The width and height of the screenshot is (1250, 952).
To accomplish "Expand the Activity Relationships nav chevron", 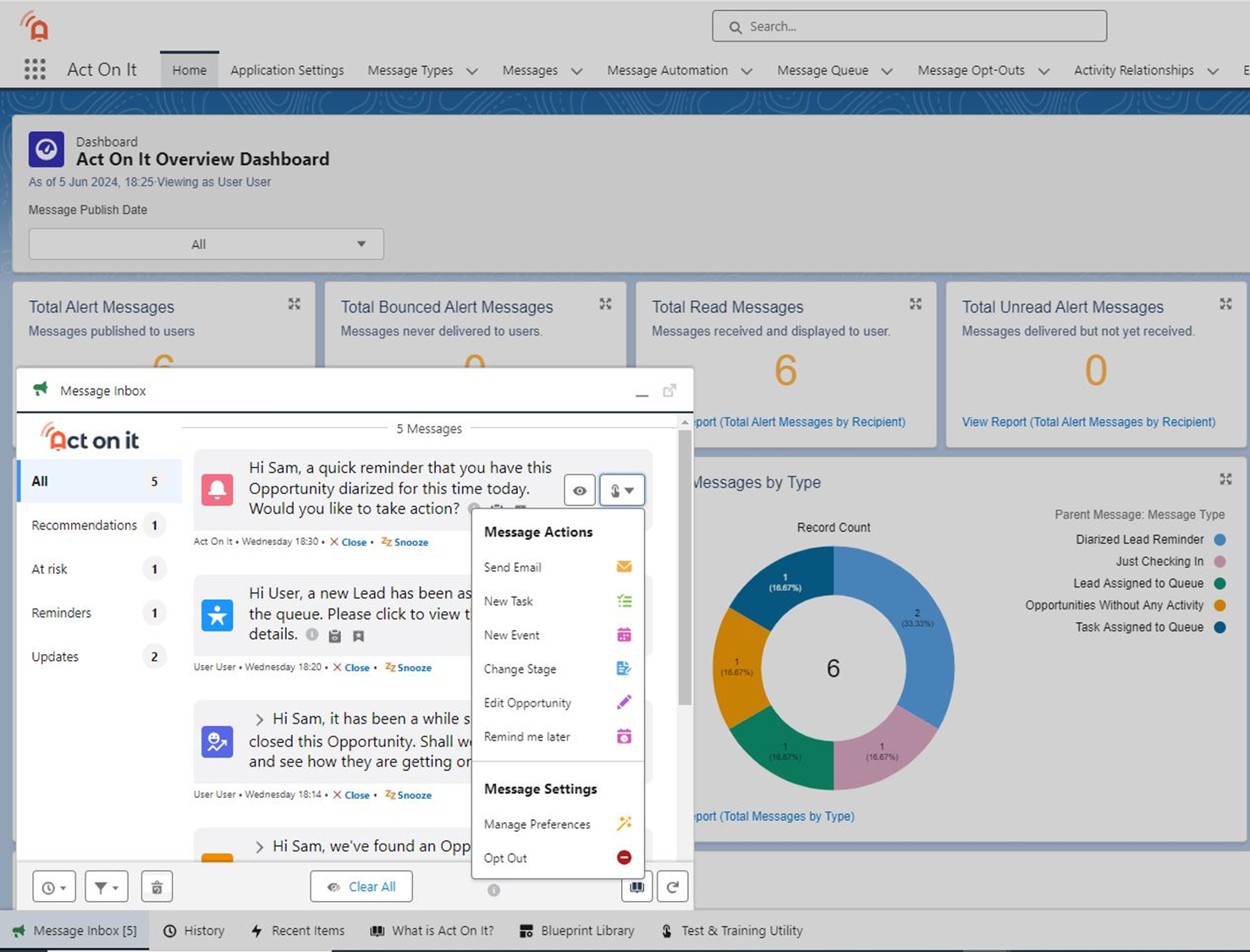I will (1213, 71).
